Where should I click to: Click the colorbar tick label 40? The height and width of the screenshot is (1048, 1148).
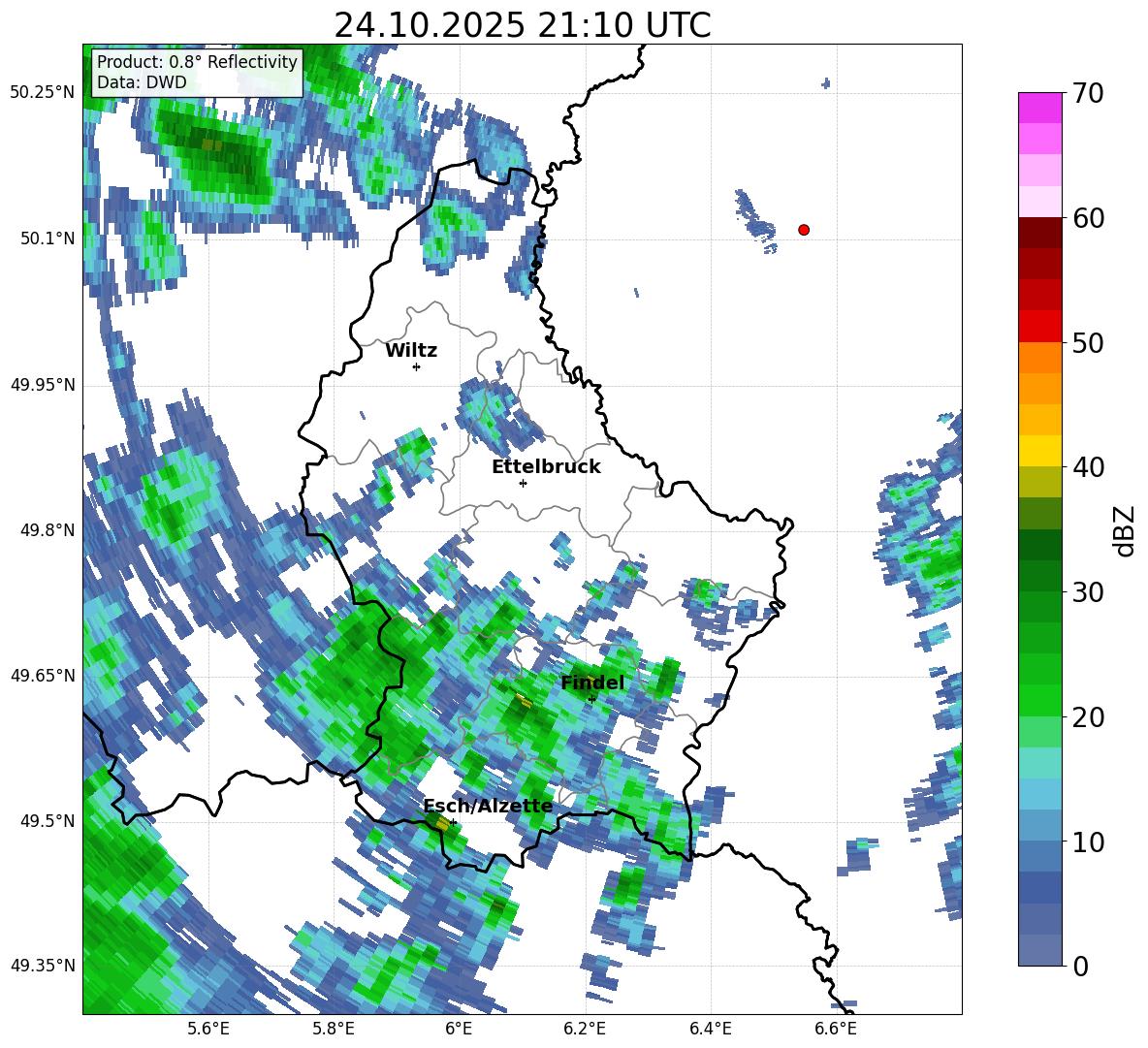click(1088, 467)
